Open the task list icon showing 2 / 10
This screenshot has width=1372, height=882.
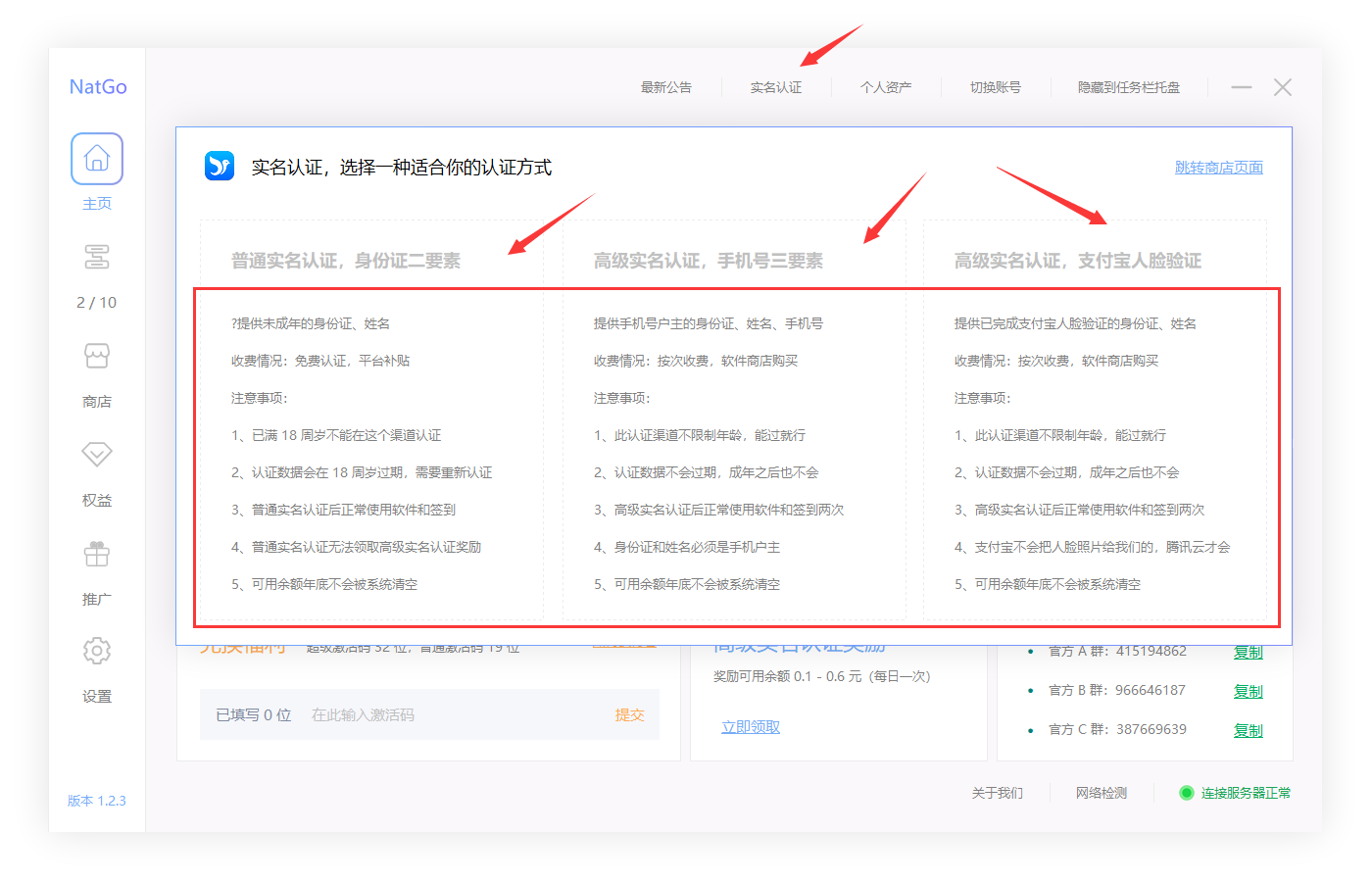(x=97, y=257)
